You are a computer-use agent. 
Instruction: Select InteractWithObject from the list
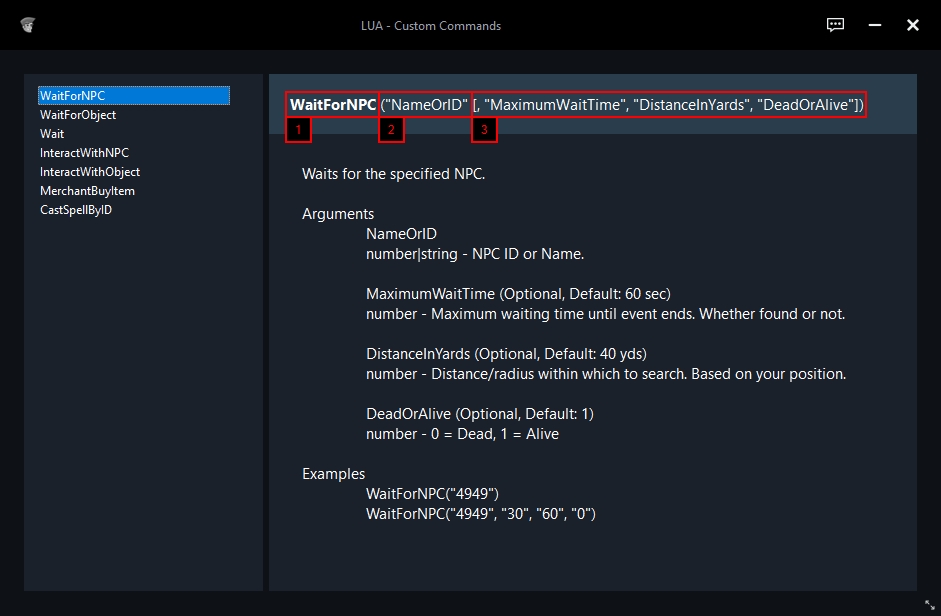[90, 172]
